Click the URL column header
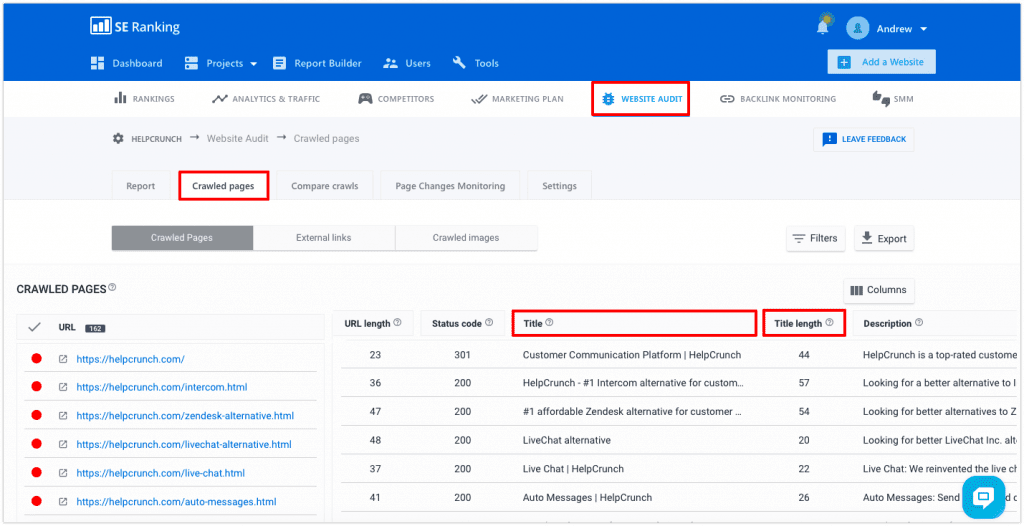Viewport: 1024px width, 526px height. pos(66,327)
